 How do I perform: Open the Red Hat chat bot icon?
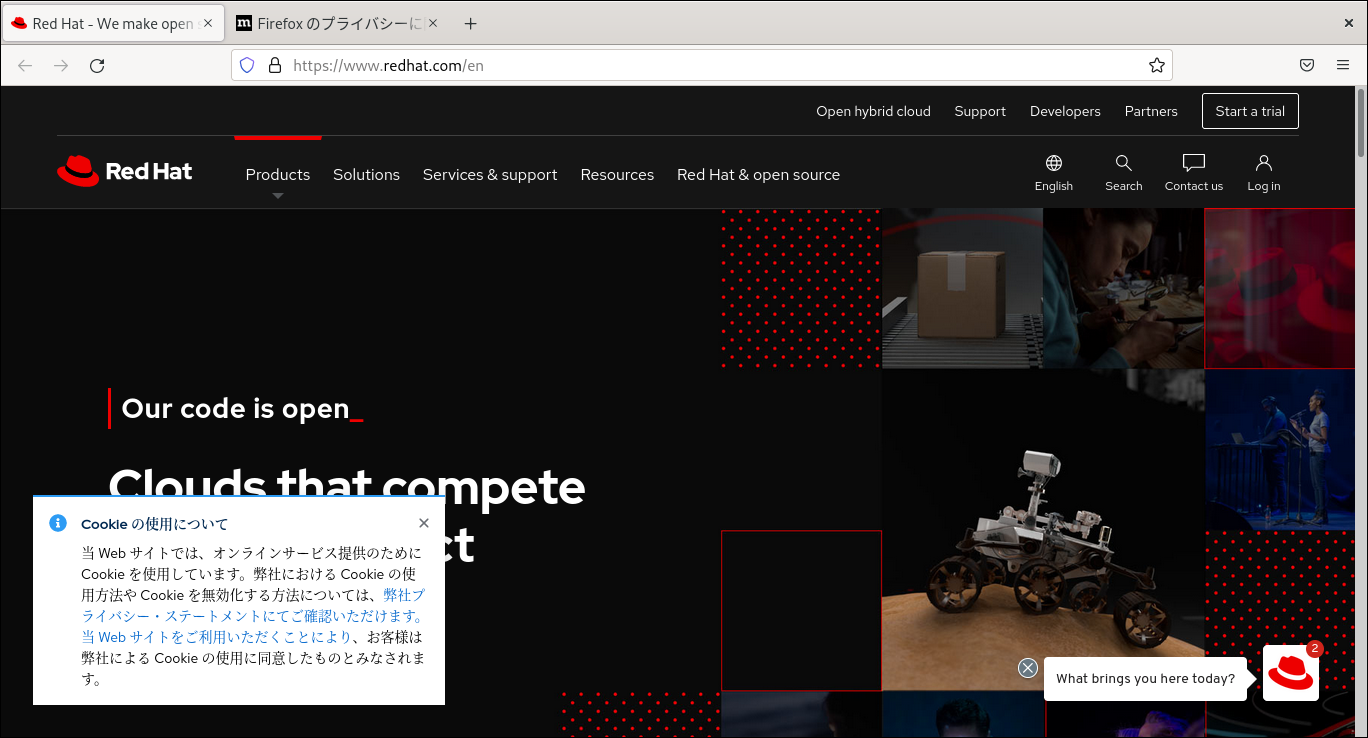click(1291, 673)
